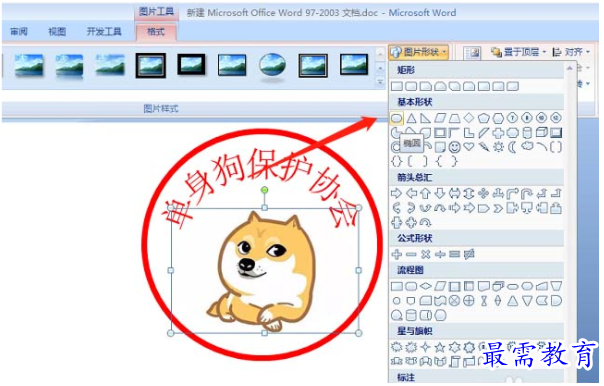Select the flowchart Document shape
Image resolution: width=604 pixels, height=386 pixels.
pyautogui.click(x=483, y=286)
